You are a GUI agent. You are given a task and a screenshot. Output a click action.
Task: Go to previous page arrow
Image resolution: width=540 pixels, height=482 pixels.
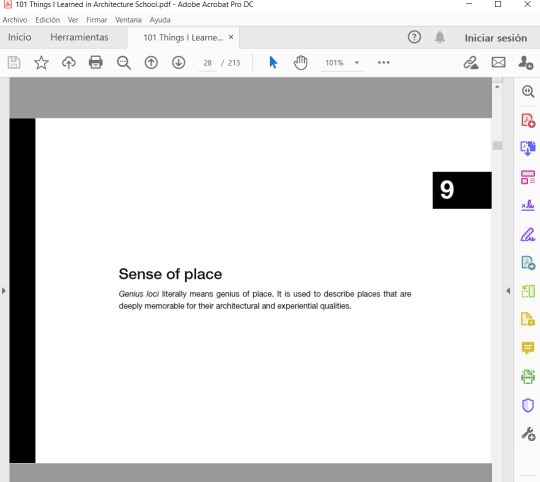coord(151,63)
